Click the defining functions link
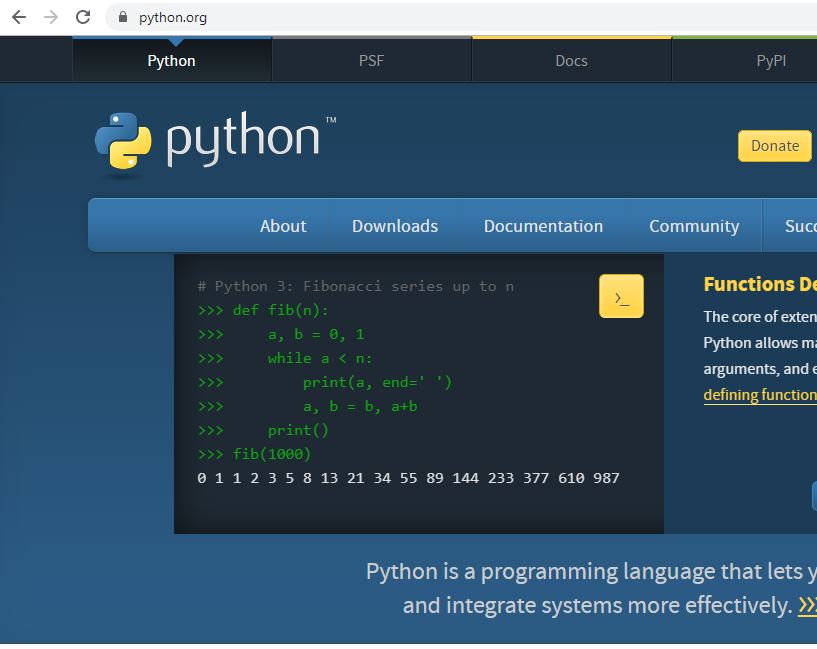Viewport: 817px width, 649px height. point(760,395)
